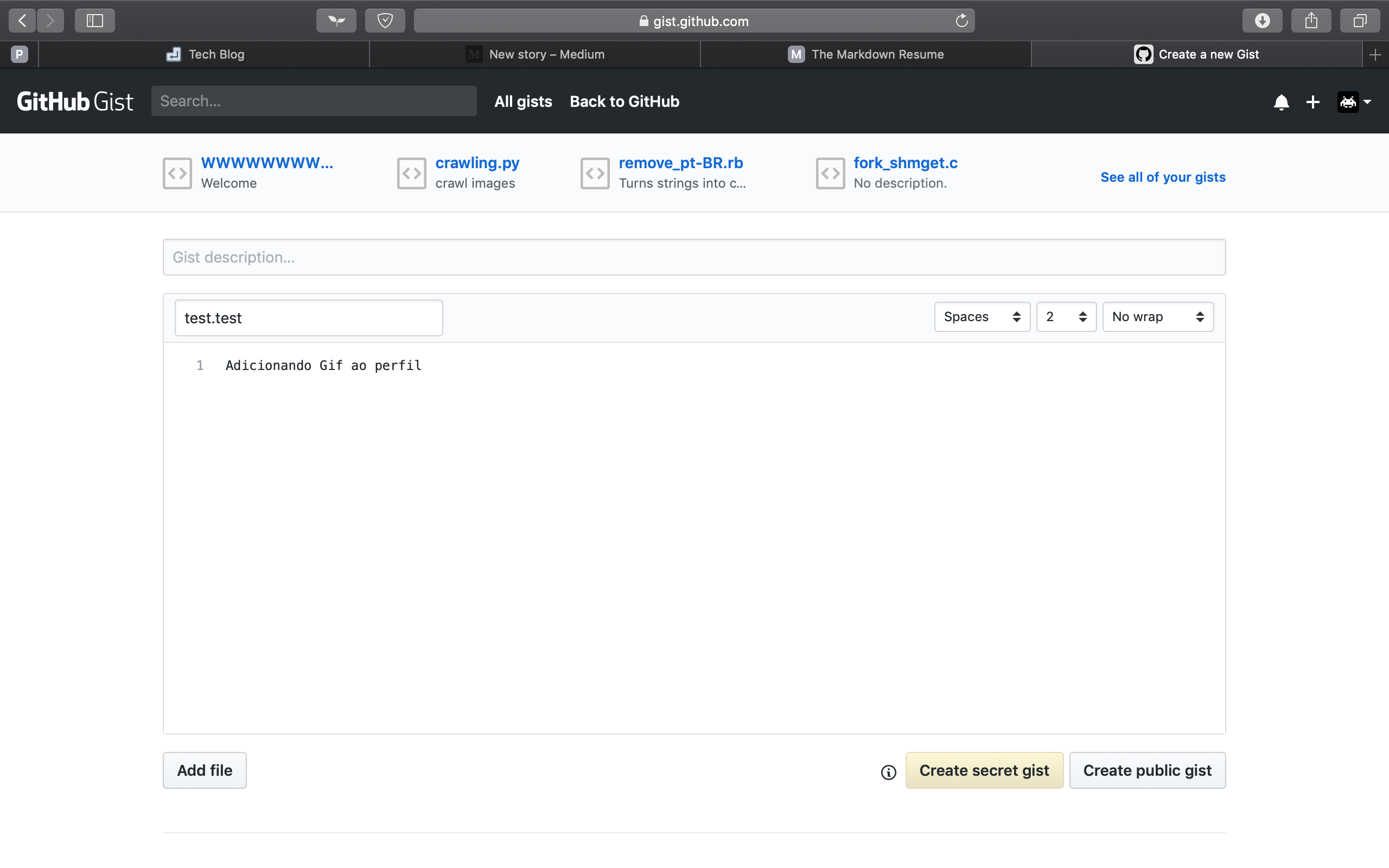The height and width of the screenshot is (868, 1389).
Task: Toggle the Safari sidebar icon
Action: coord(95,21)
